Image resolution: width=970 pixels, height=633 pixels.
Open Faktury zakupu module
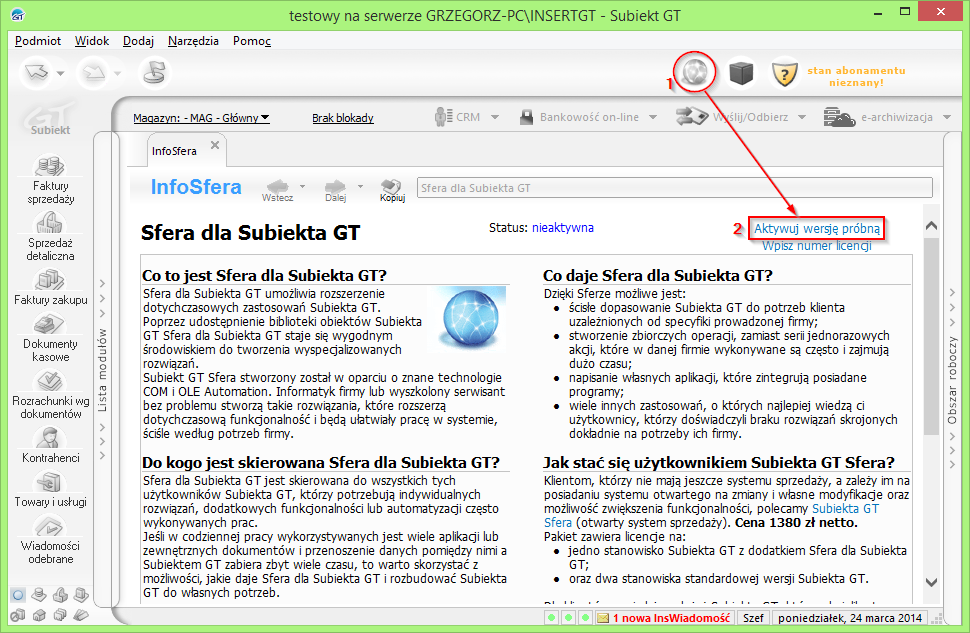[x=50, y=287]
